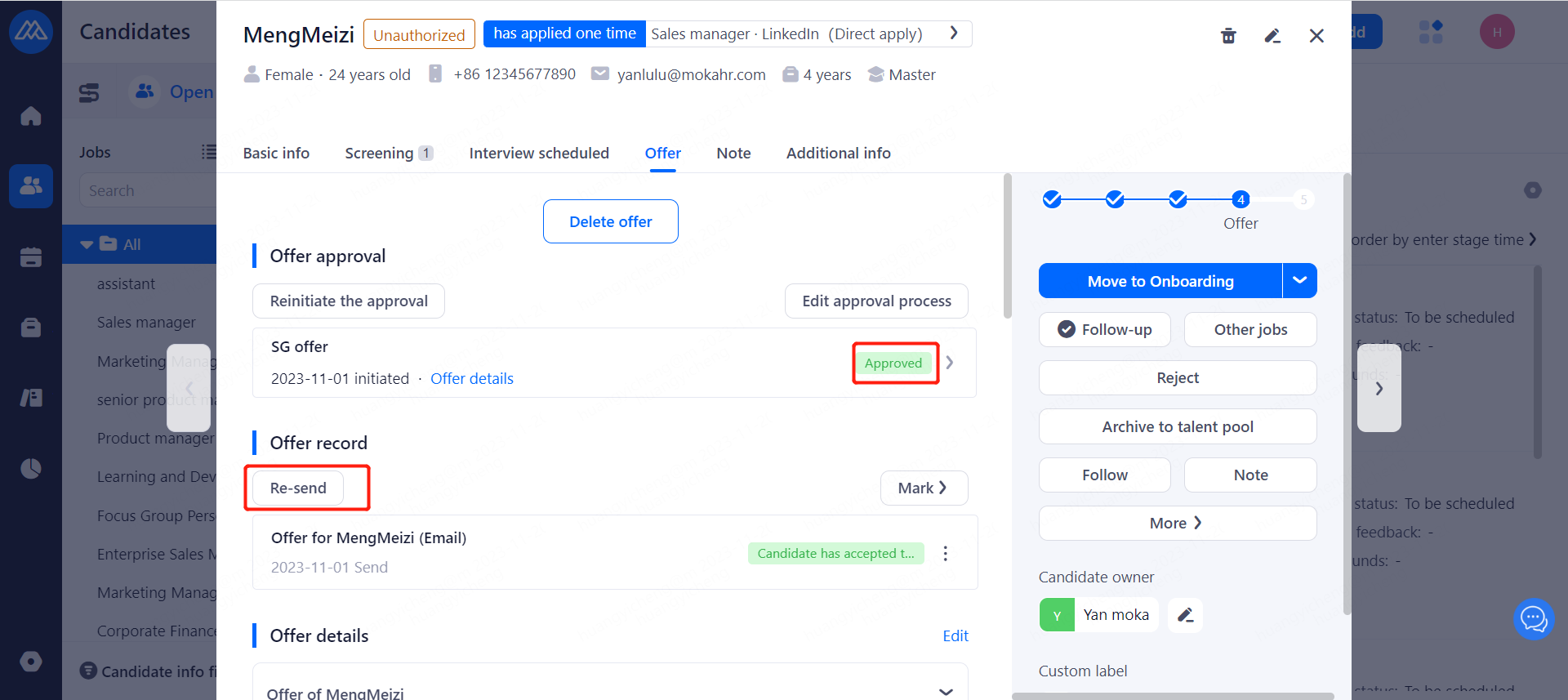
Task: Edit candidate owner with pencil icon
Action: click(1185, 615)
